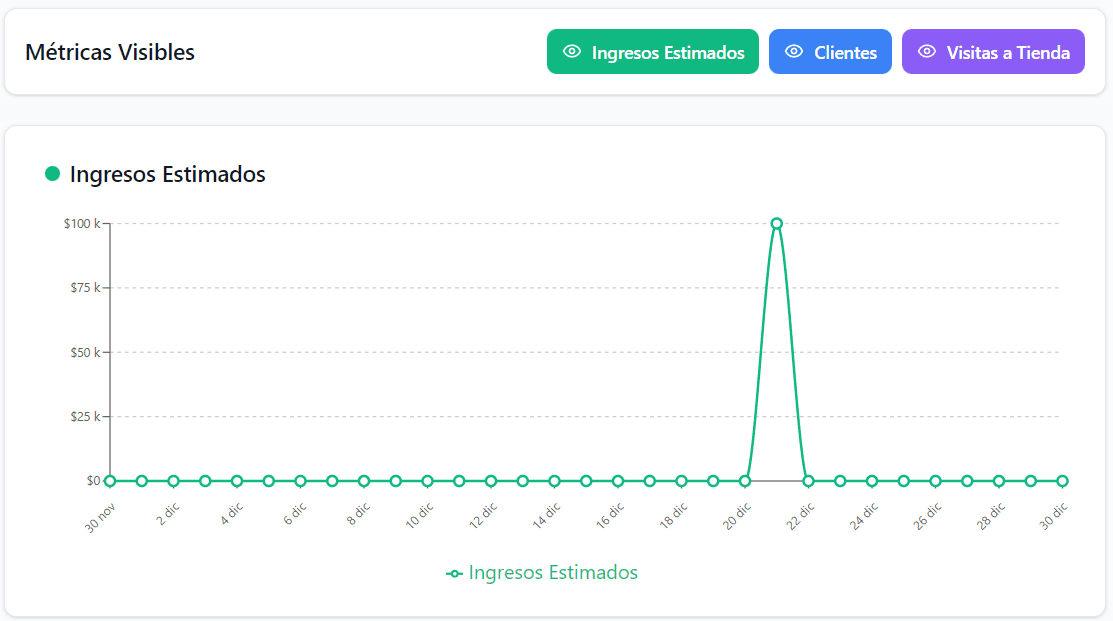Click the eye icon on Ingresos Estimados button
Viewport: 1113px width, 621px height.
(571, 52)
